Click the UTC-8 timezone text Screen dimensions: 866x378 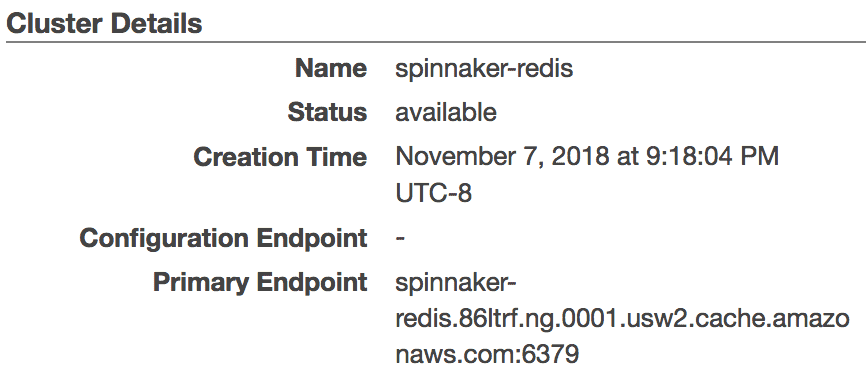(434, 193)
